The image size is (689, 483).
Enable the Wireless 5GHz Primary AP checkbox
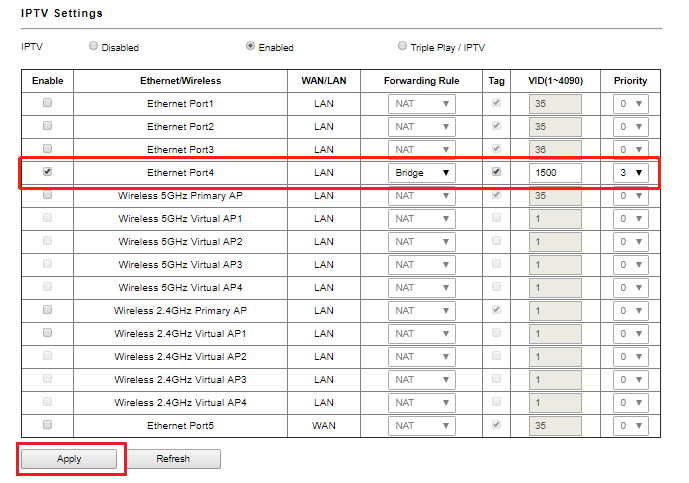coord(47,195)
